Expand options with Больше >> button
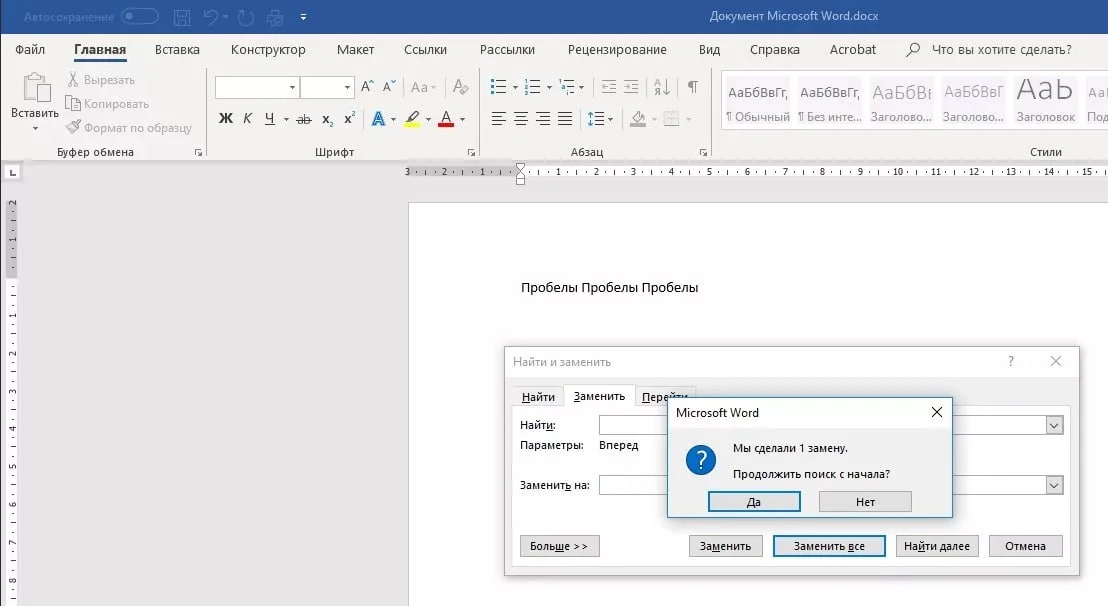This screenshot has height=606, width=1108. (x=559, y=546)
